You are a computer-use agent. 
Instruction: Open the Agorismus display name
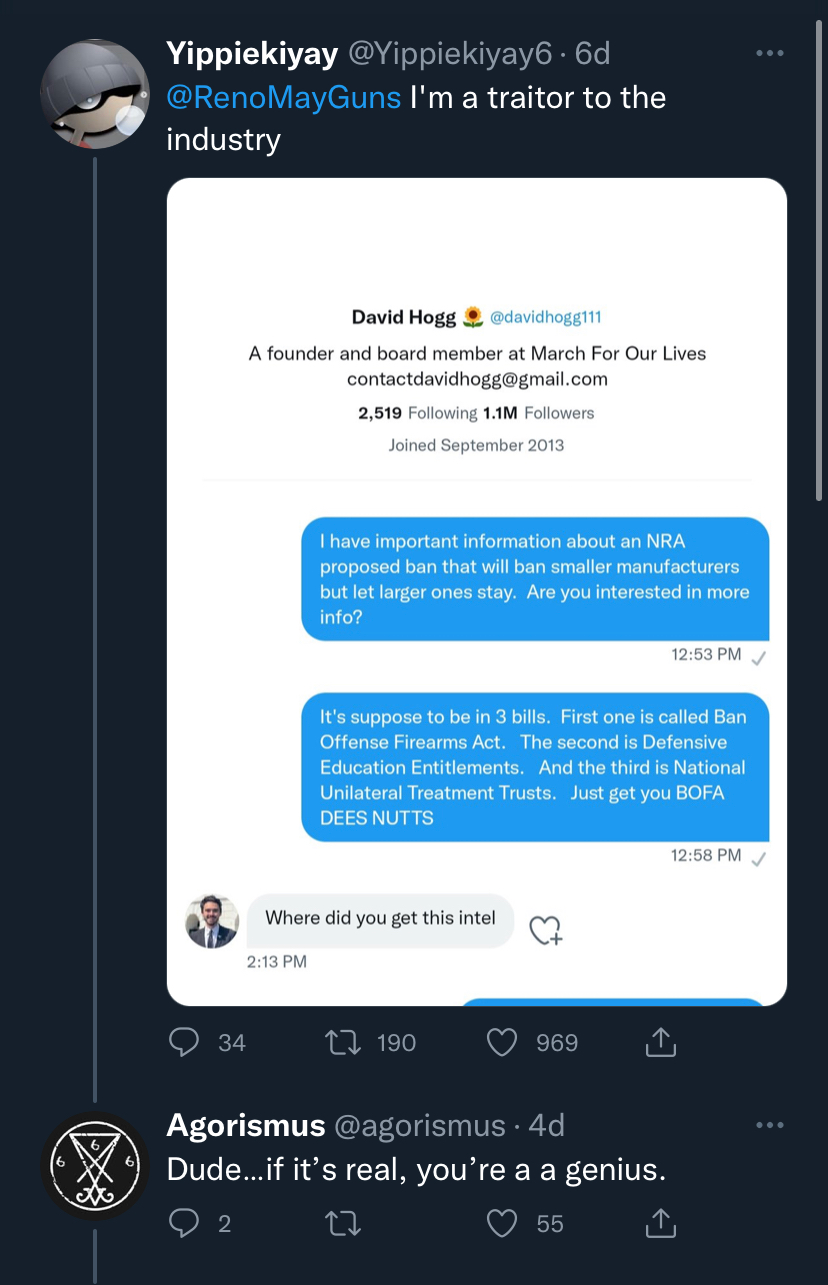point(246,1125)
